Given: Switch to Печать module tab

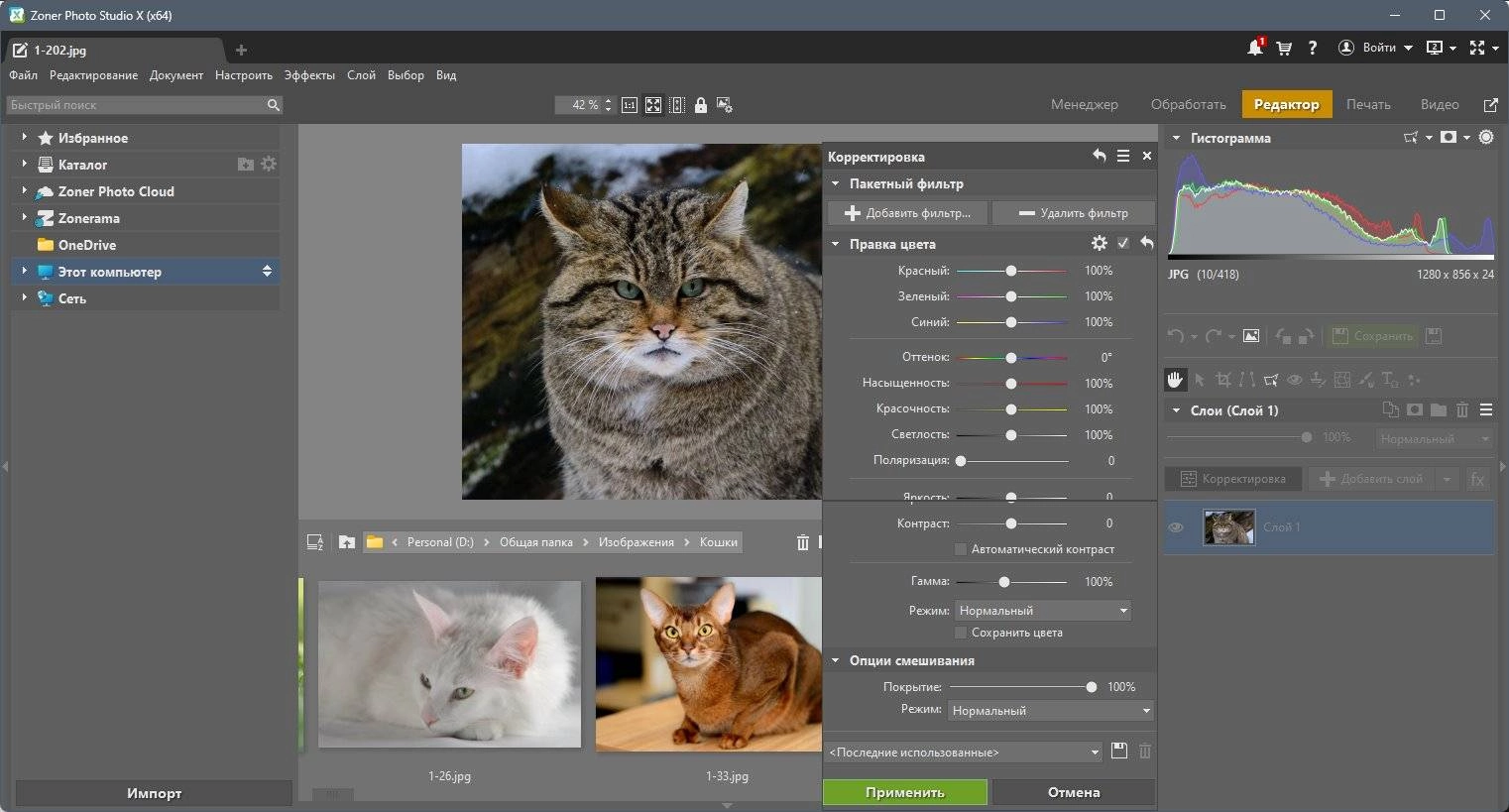Looking at the screenshot, I should [1368, 104].
